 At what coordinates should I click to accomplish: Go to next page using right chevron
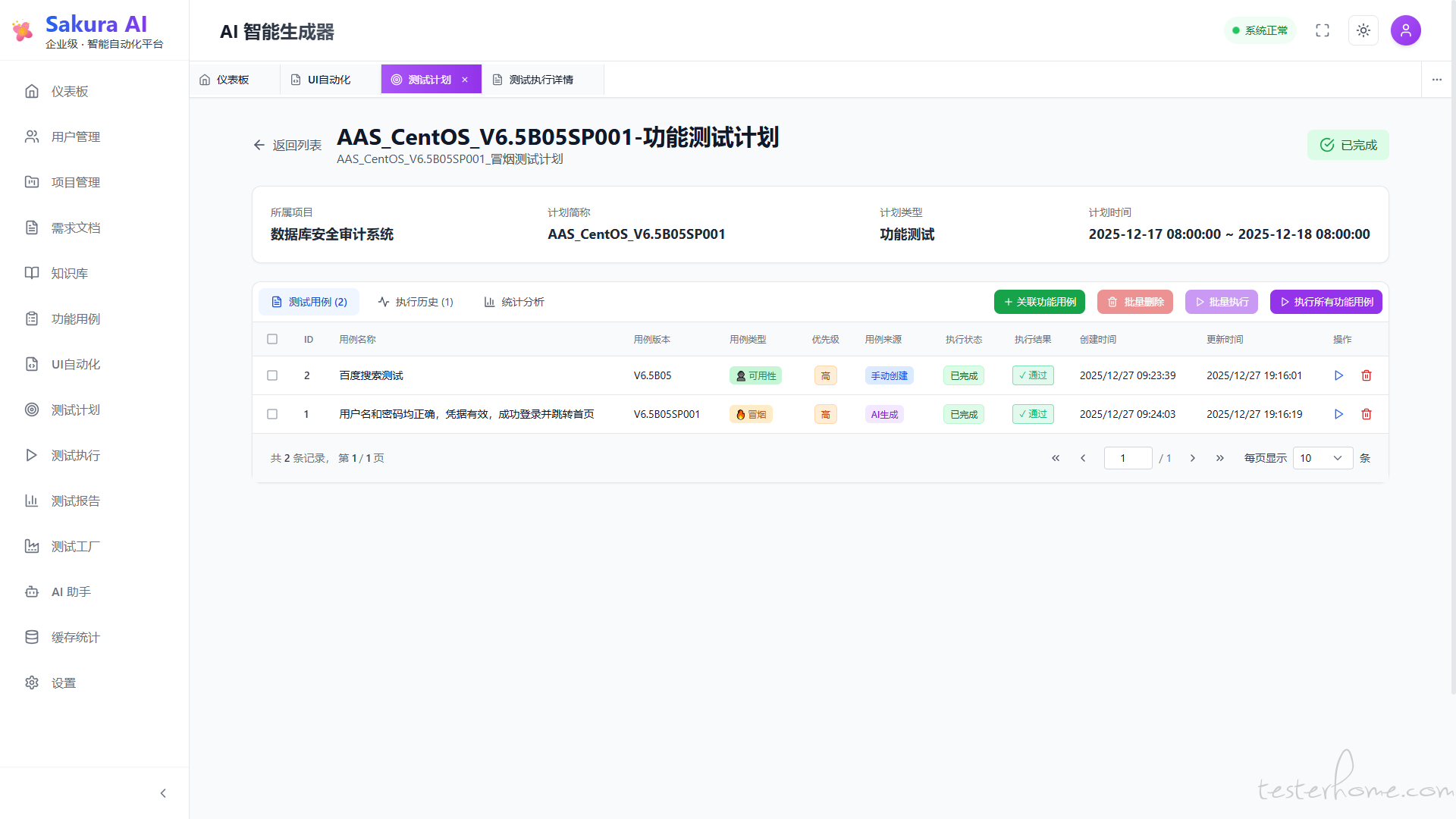[1193, 458]
